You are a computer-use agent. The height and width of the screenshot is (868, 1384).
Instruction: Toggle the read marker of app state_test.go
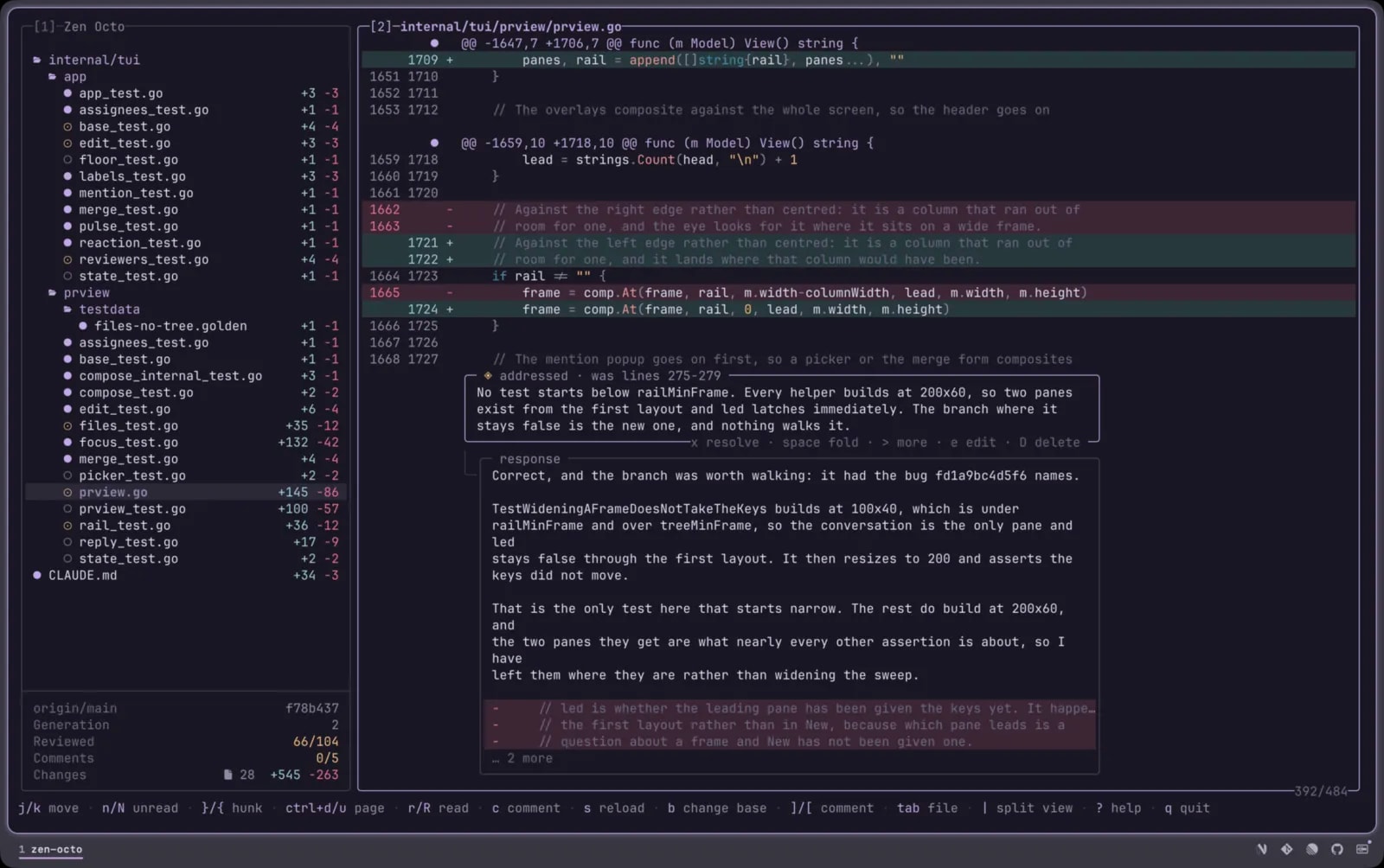pos(67,277)
